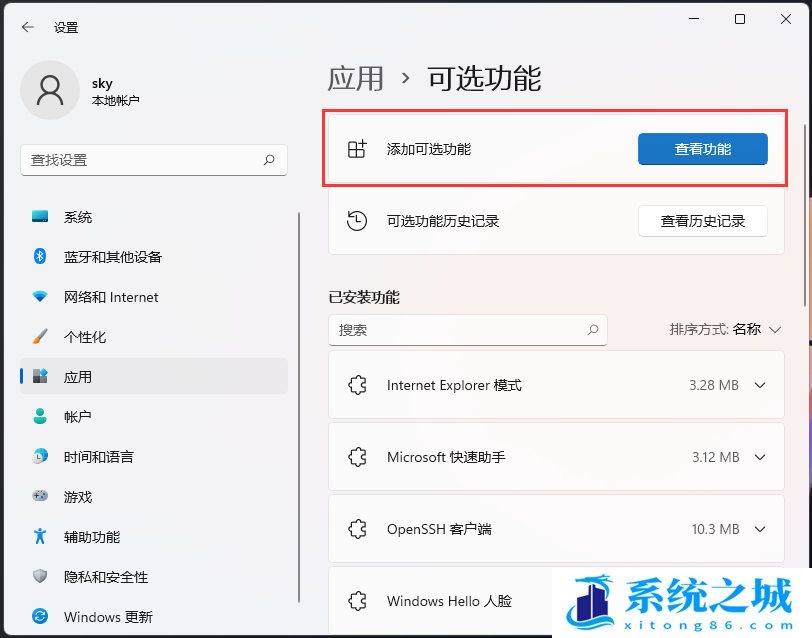812x638 pixels.
Task: Select the Windows 更新 refresh icon
Action: (40, 616)
